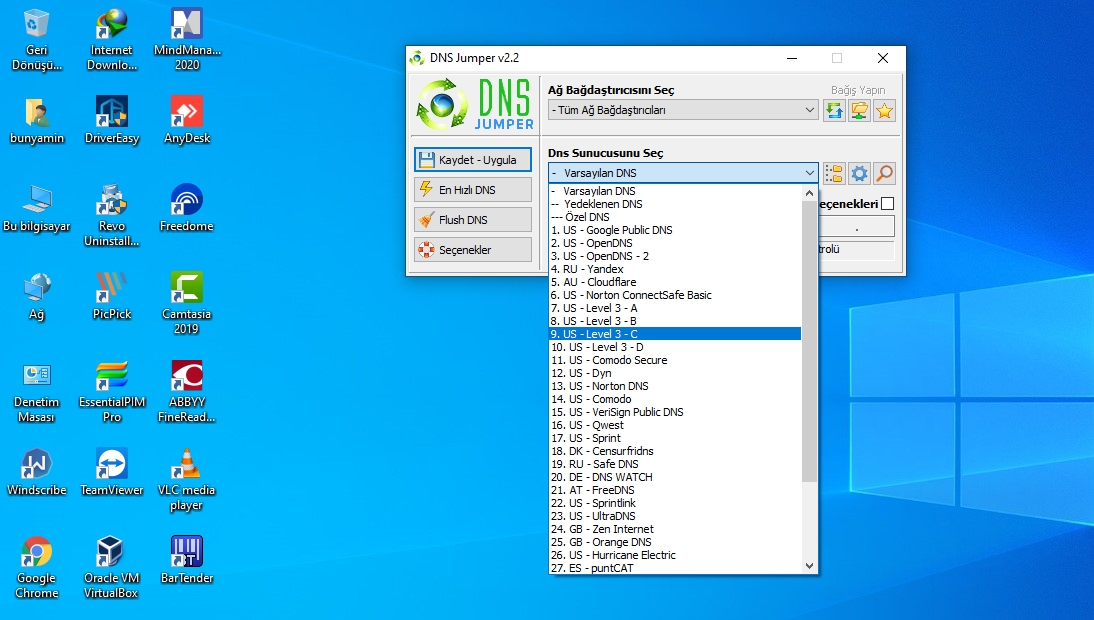Select 6. US - Norton ConnectSafe Basic
Image resolution: width=1094 pixels, height=620 pixels.
click(x=675, y=295)
